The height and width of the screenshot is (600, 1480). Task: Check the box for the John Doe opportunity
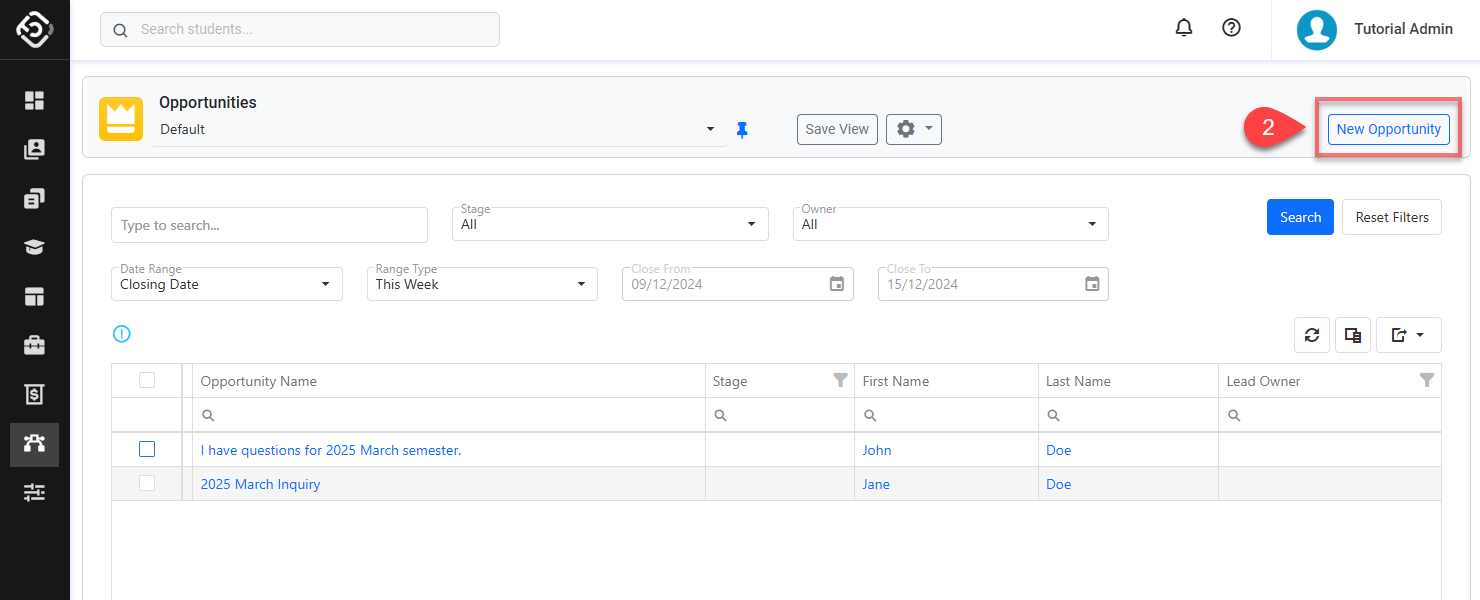pos(147,450)
